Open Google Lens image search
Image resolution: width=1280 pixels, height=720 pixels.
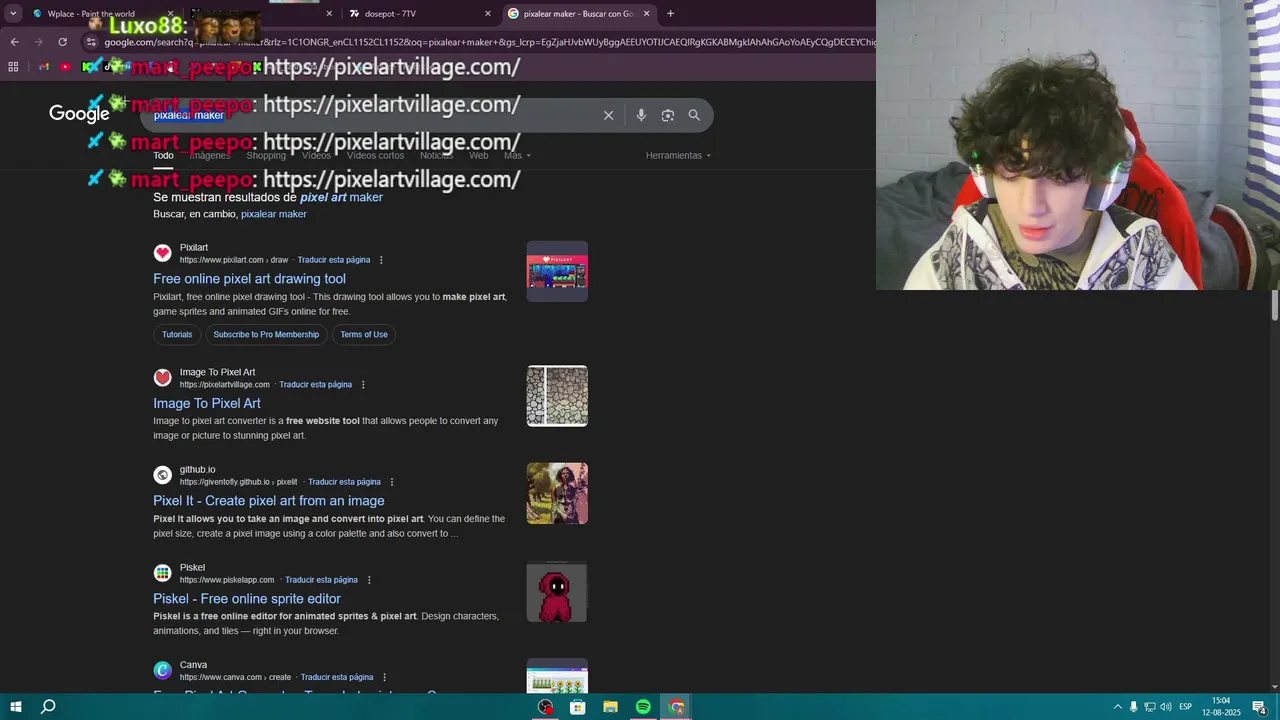point(668,115)
